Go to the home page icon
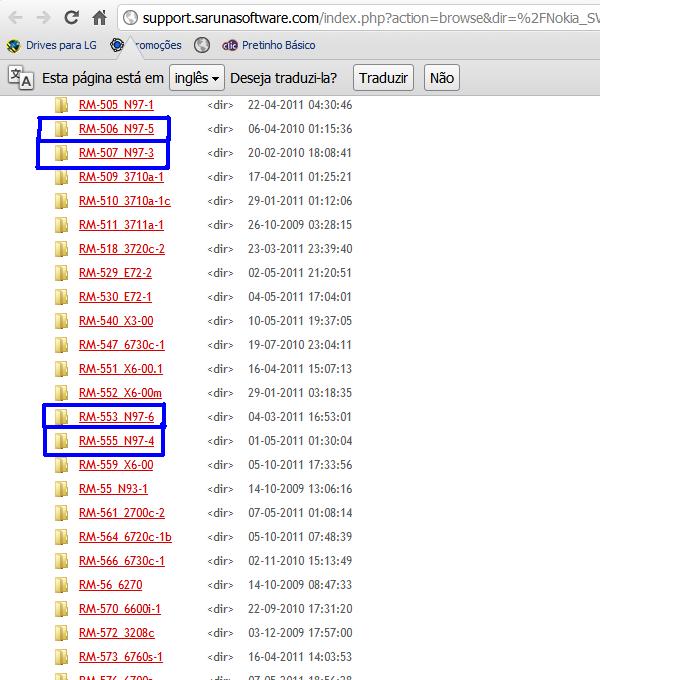Image resolution: width=683 pixels, height=680 pixels. [100, 17]
